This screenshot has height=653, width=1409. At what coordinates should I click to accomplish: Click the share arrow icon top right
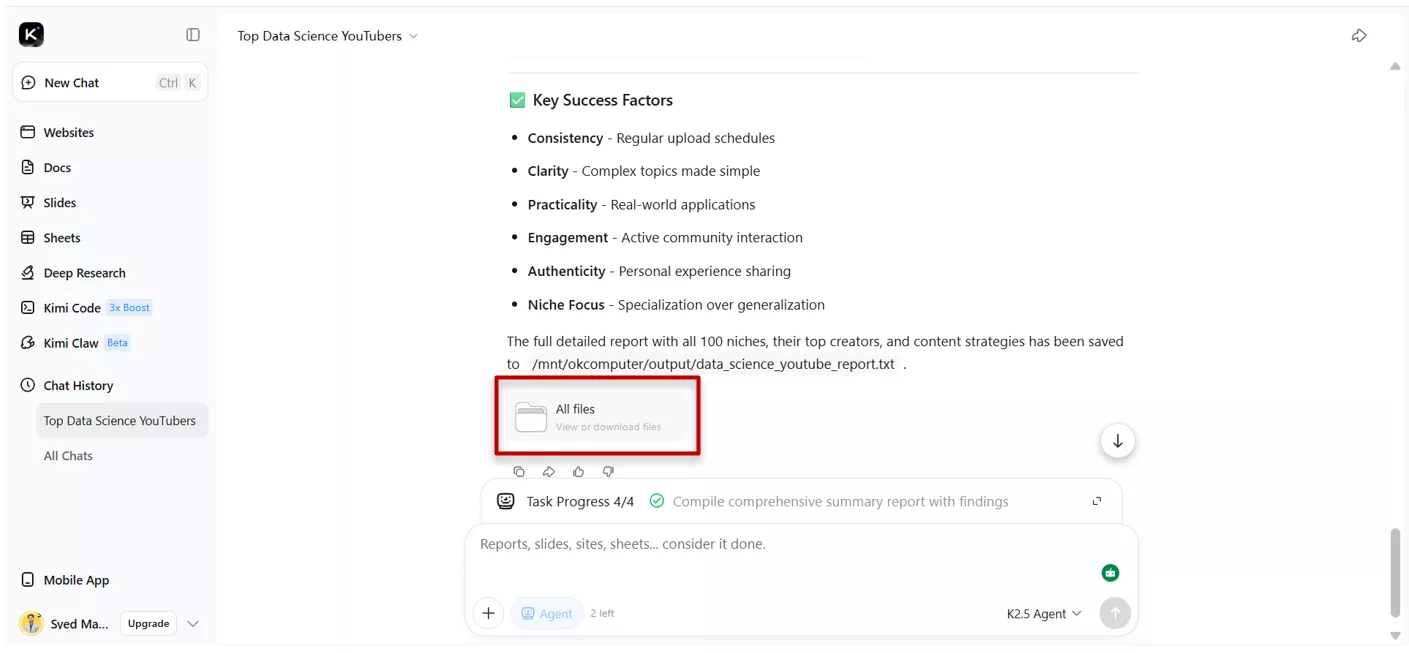coord(1358,36)
